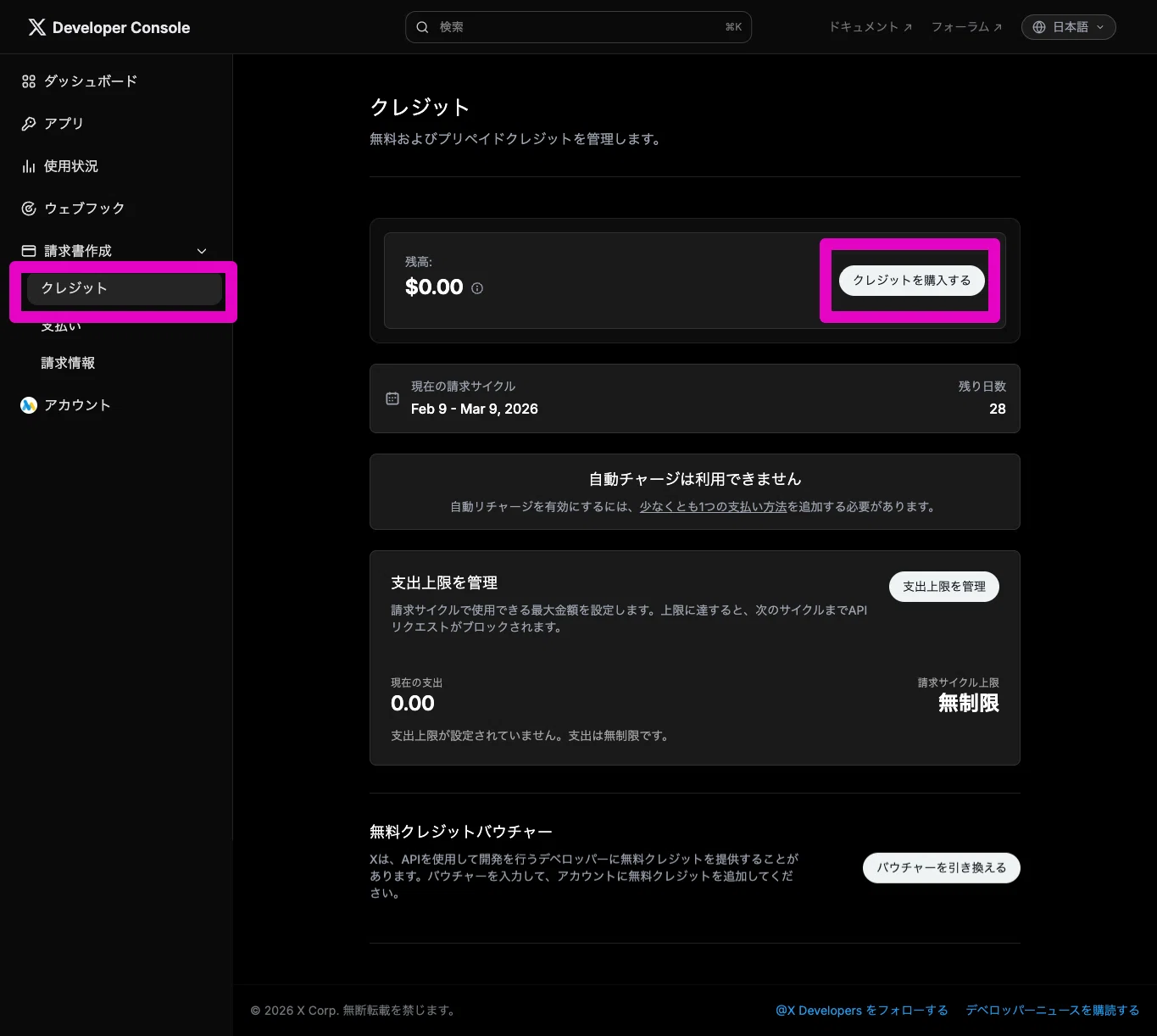Open フォーラム link

pyautogui.click(x=967, y=27)
